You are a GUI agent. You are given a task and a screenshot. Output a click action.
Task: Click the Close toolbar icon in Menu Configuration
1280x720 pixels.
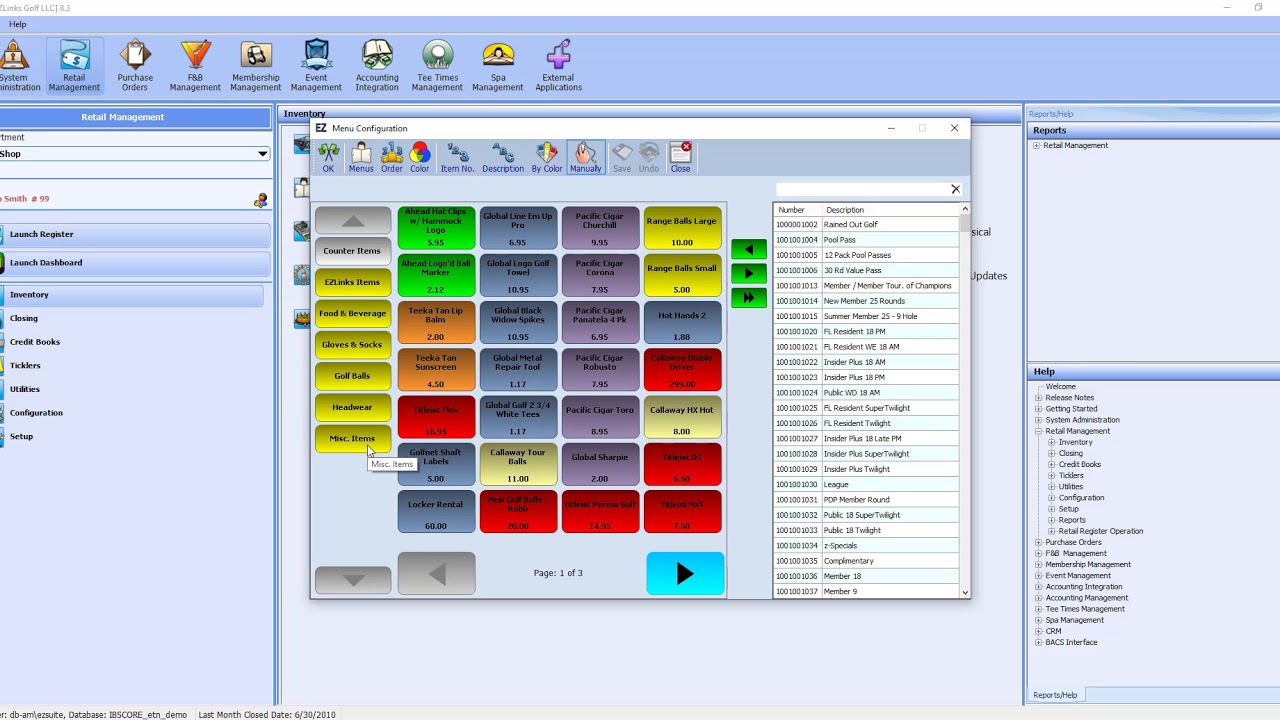pos(680,158)
